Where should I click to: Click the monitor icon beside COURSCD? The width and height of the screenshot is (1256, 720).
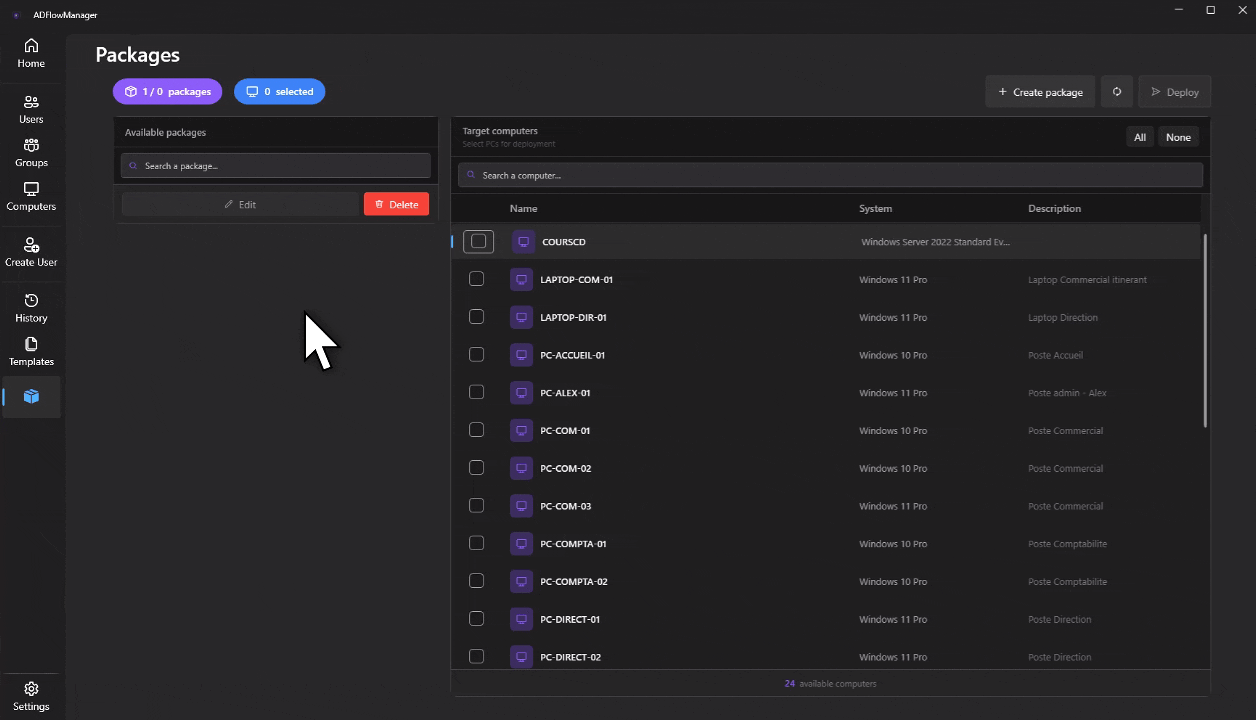521,241
